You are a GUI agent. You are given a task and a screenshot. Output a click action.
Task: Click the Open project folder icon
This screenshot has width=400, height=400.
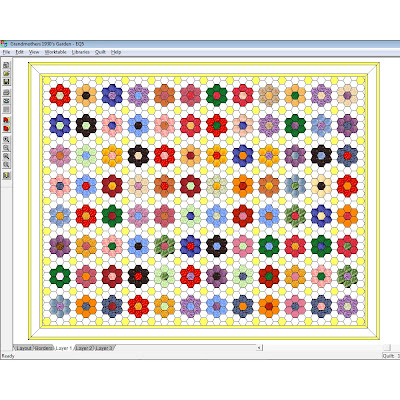pos(6,73)
